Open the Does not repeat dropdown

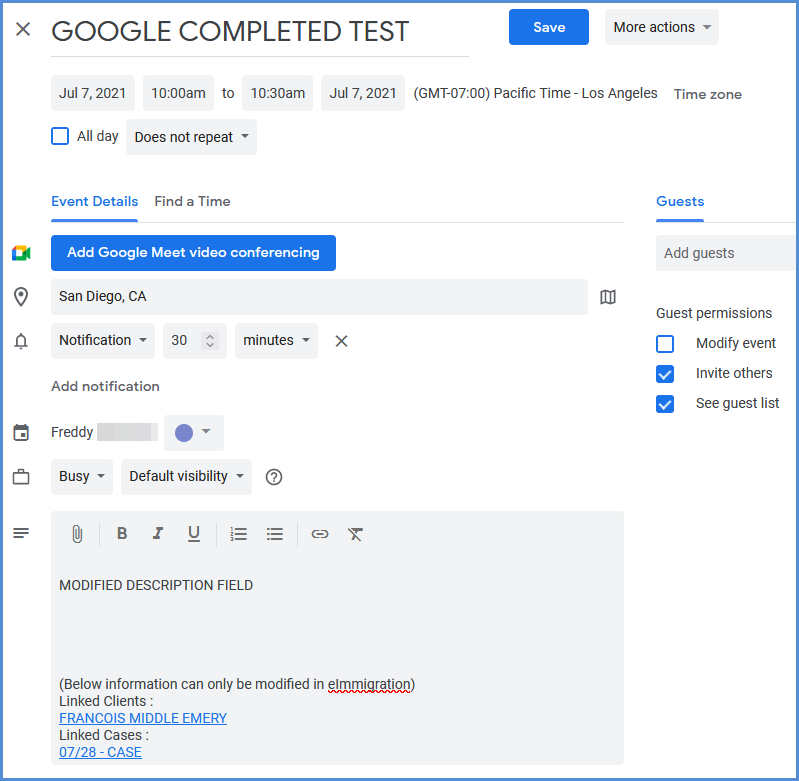point(191,137)
